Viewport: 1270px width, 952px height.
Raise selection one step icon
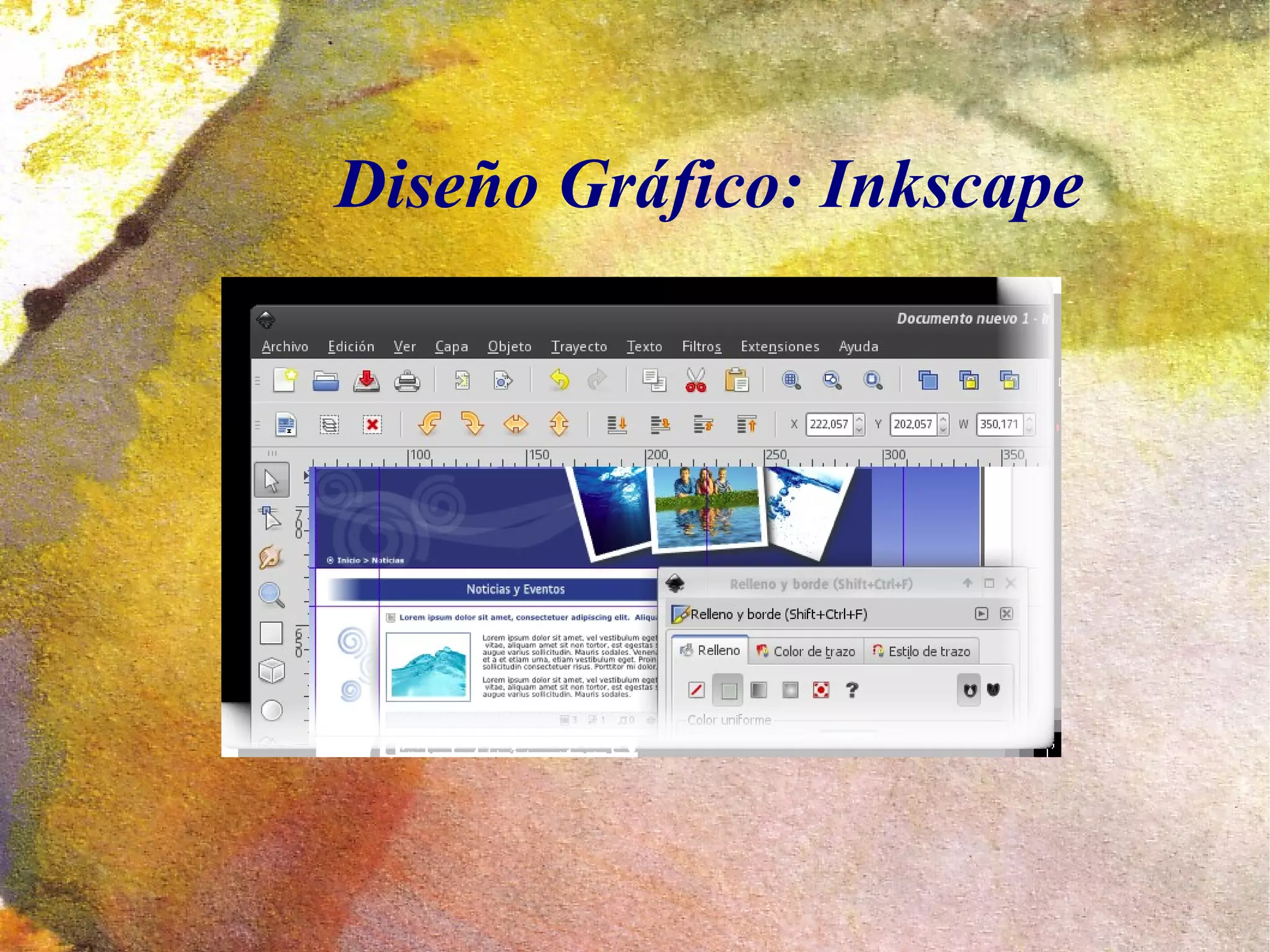tap(704, 425)
